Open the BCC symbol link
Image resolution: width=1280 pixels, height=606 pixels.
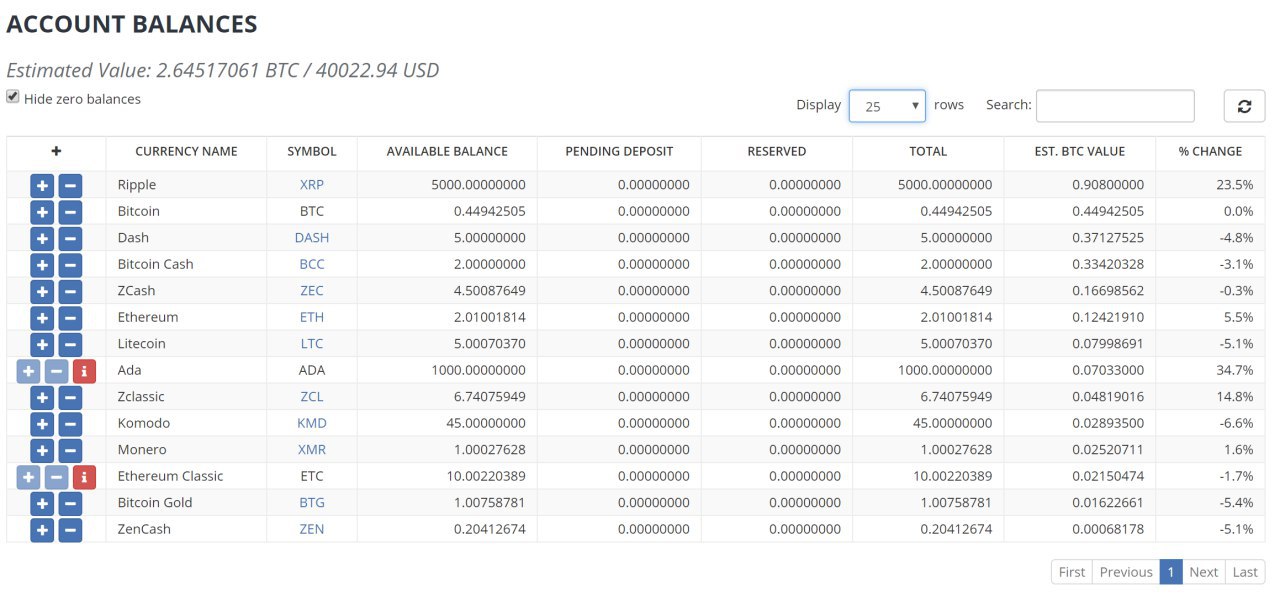coord(312,264)
